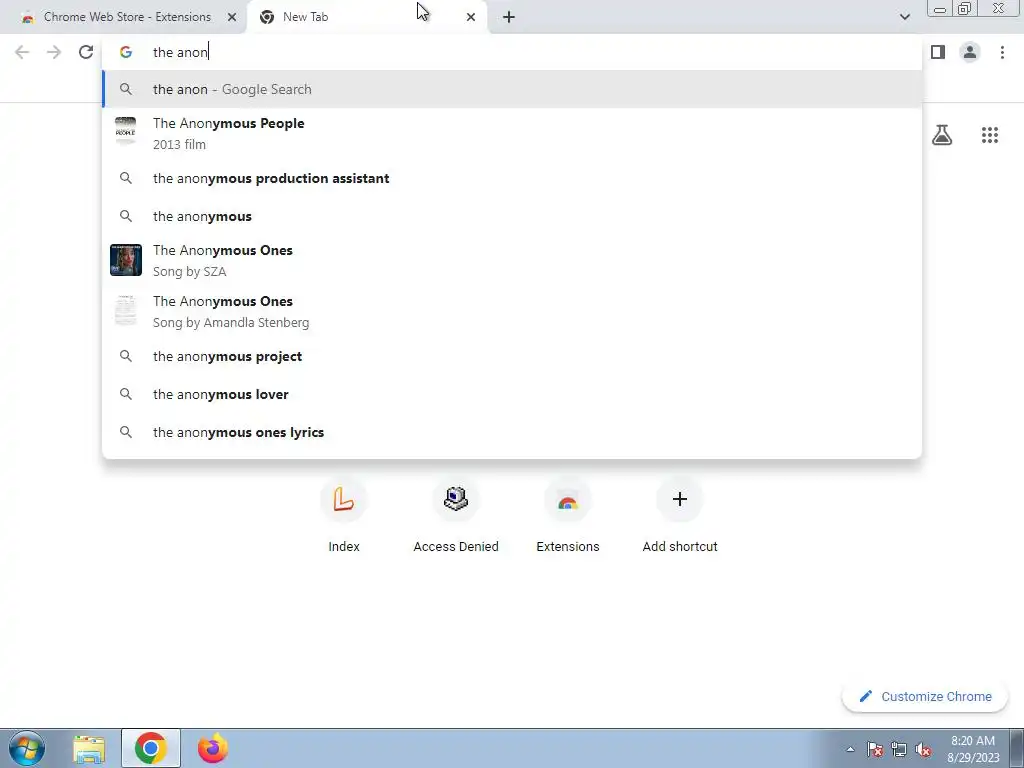
Task: Click the magnifier icon beside 'the anonymous project'
Action: point(125,356)
